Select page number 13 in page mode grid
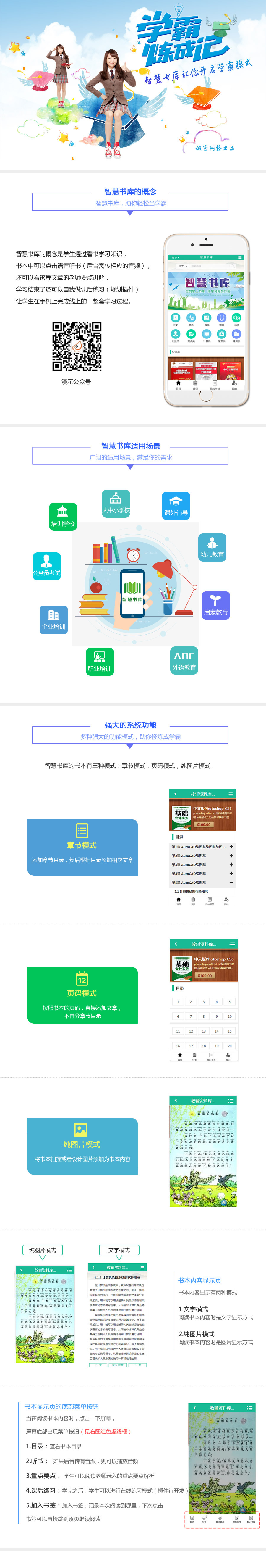The height and width of the screenshot is (1568, 266). tap(204, 1031)
